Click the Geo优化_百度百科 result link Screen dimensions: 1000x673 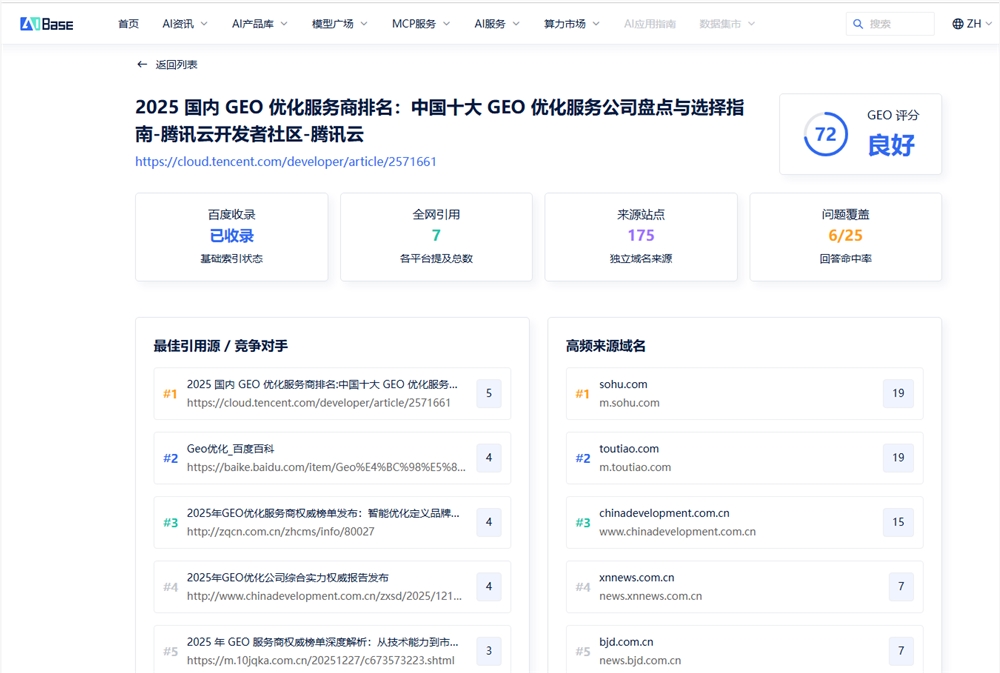[232, 450]
